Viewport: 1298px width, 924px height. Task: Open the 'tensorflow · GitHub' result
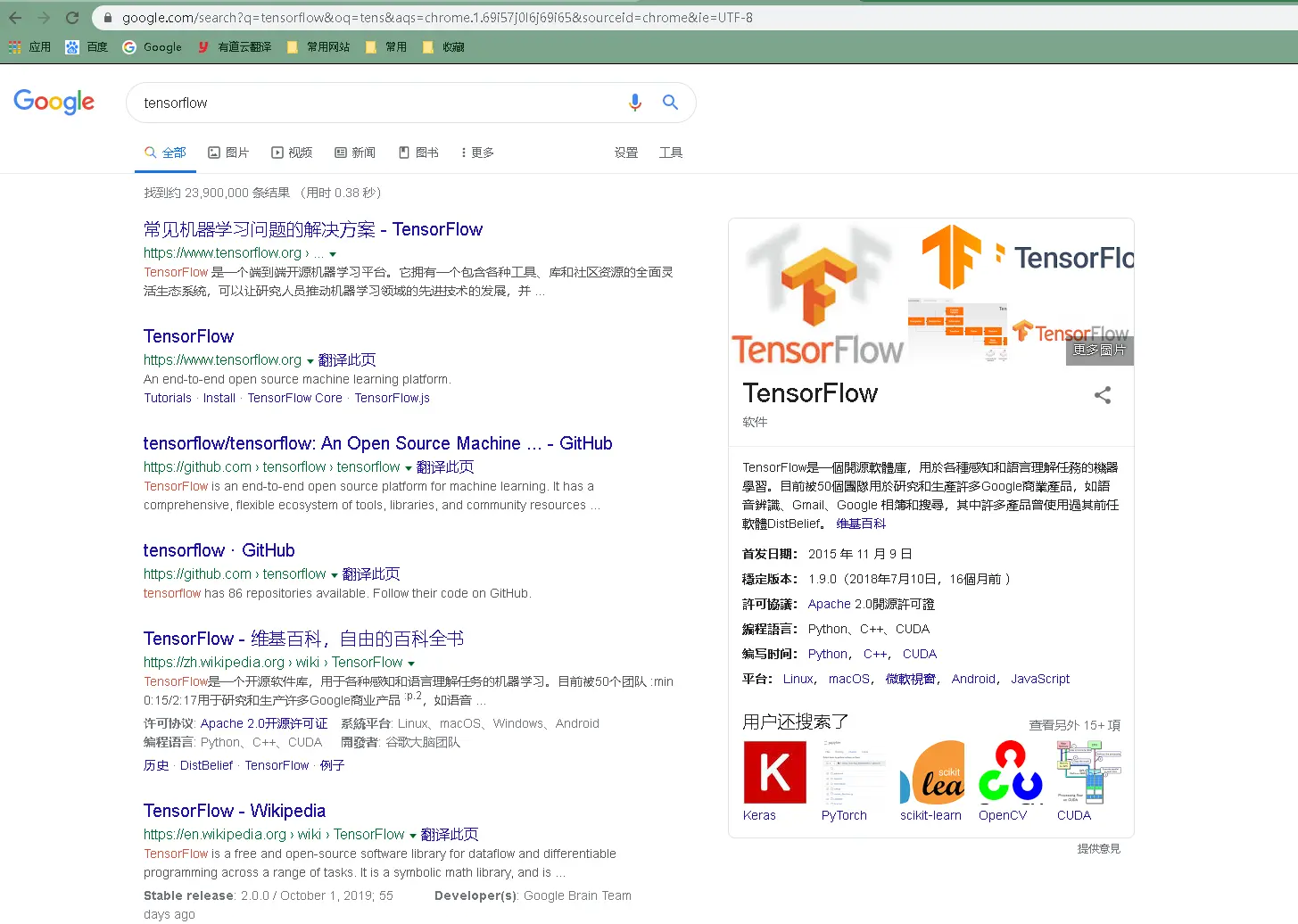click(219, 550)
